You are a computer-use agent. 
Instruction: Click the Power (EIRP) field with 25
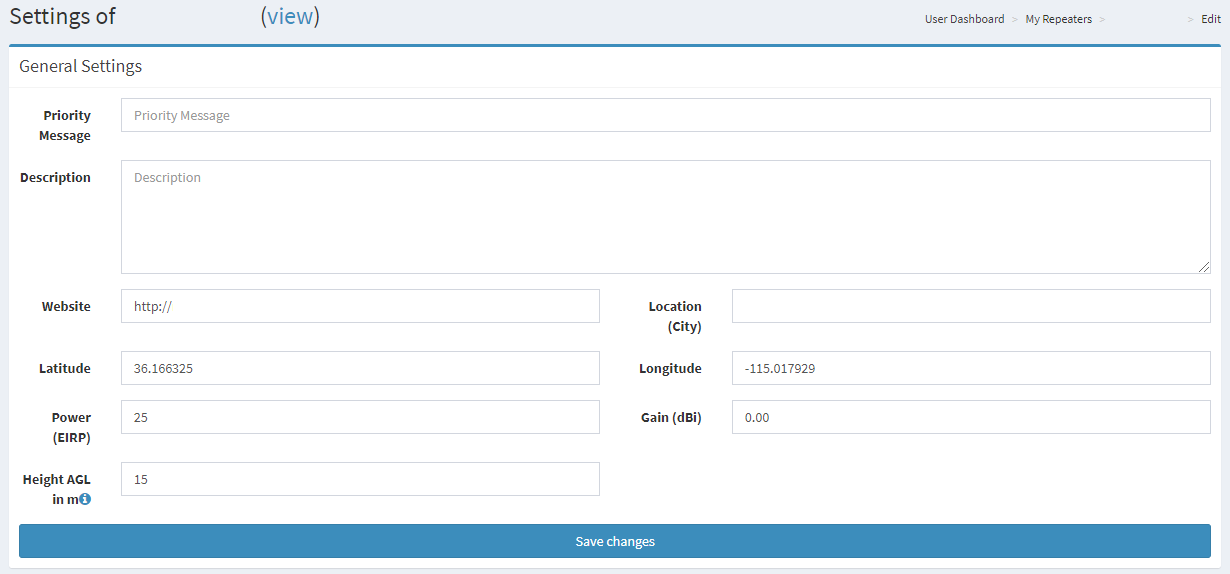[360, 417]
